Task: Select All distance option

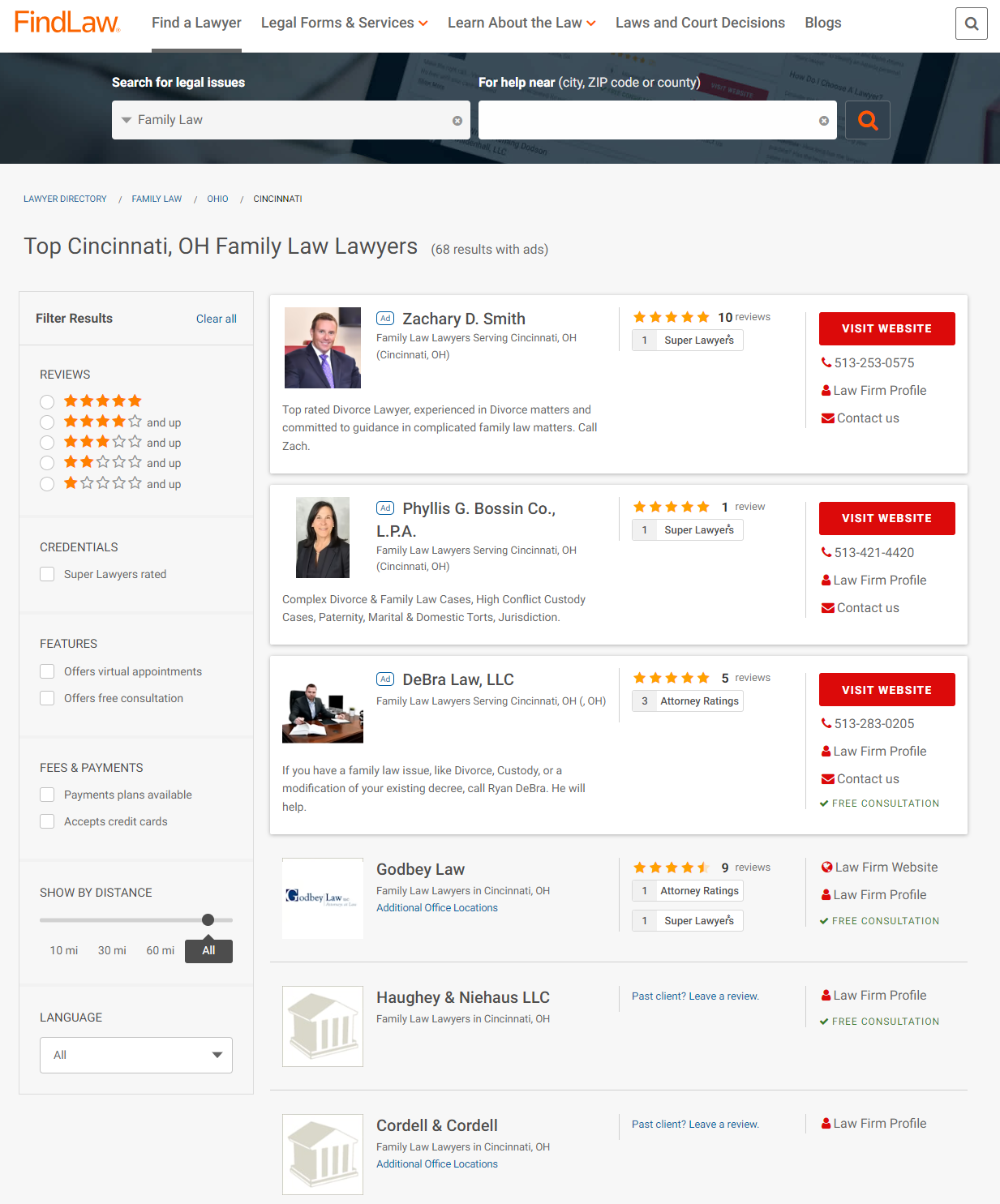Action: click(208, 951)
